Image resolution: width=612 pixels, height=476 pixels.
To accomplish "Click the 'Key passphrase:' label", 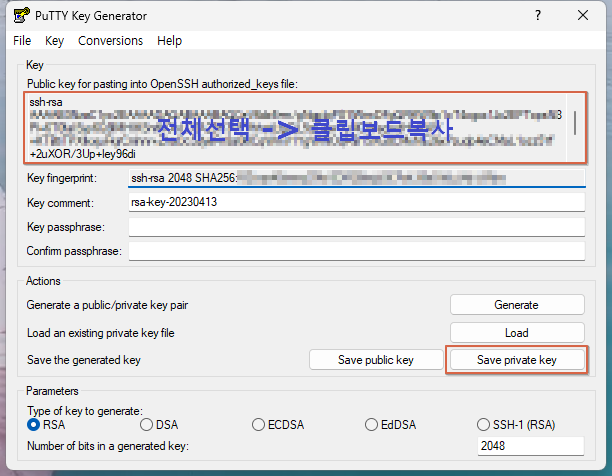I will tap(66, 227).
